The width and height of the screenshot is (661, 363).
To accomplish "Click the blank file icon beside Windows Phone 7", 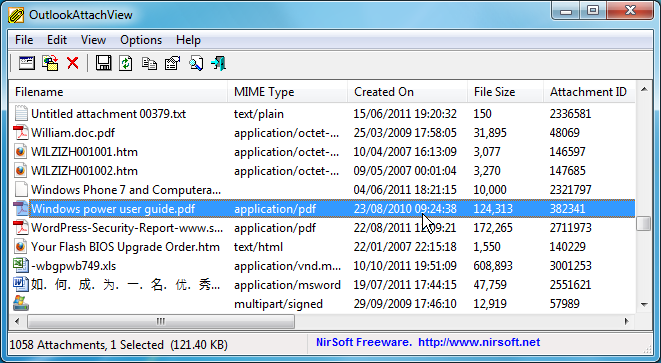I will (21, 189).
